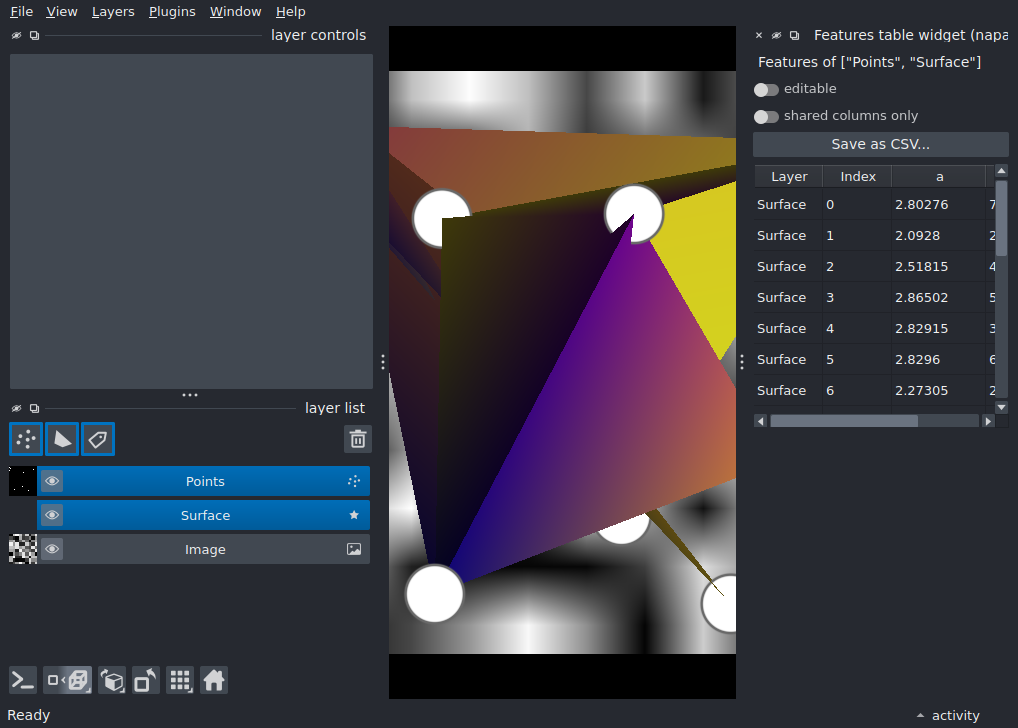
Task: Sort by Index column header
Action: click(x=858, y=177)
